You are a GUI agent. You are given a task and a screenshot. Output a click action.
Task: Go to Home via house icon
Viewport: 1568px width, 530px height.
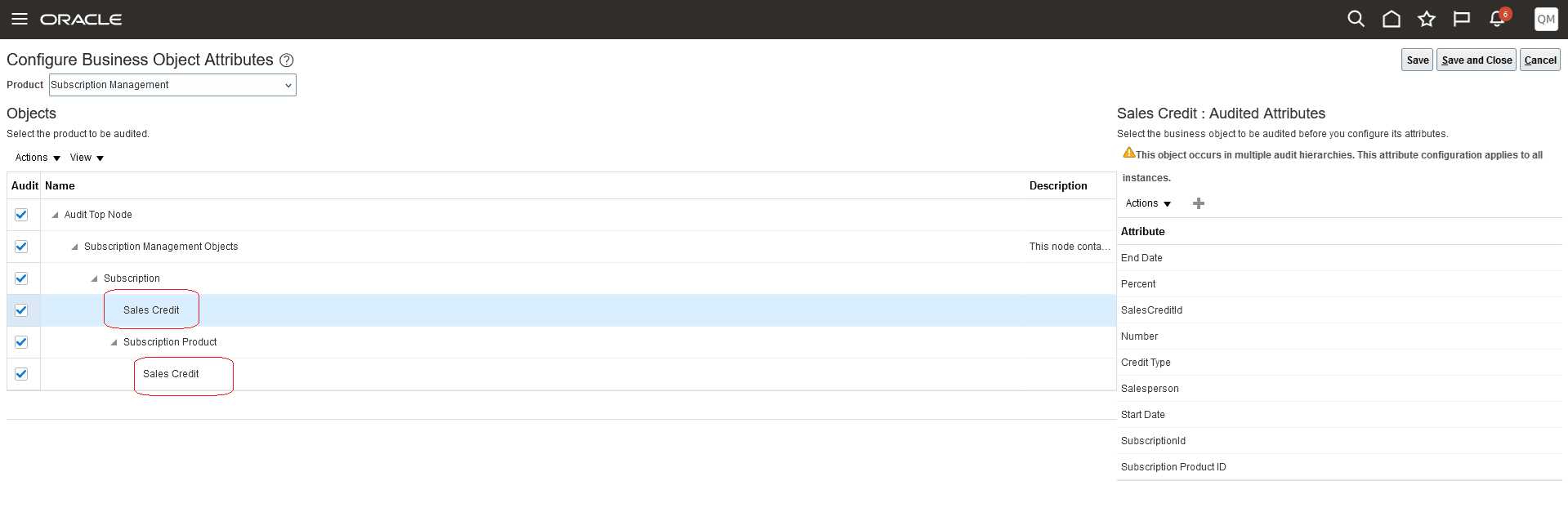[x=1391, y=19]
